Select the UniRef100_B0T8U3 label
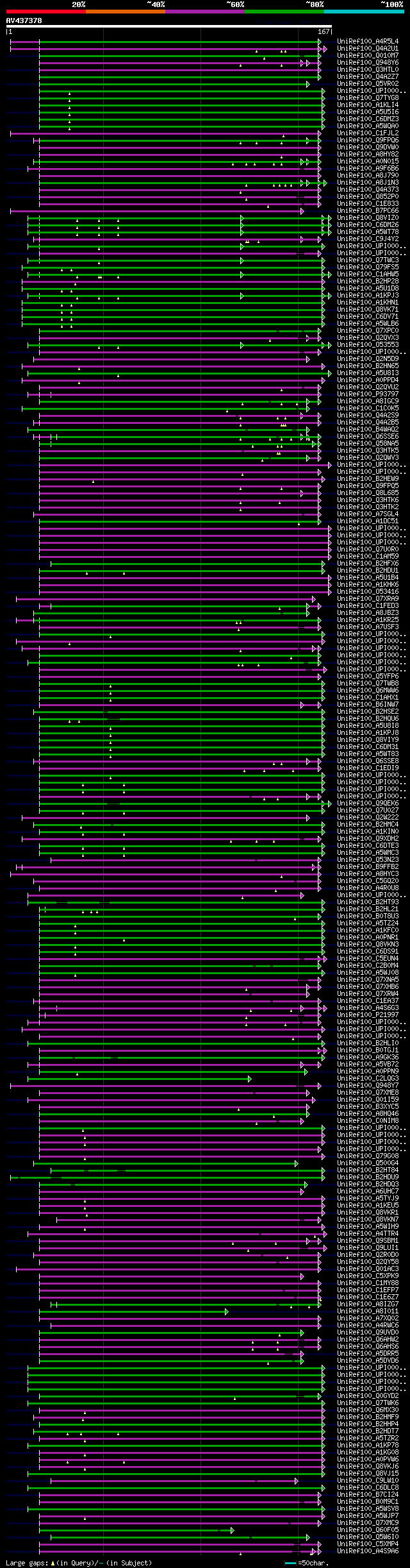 (x=368, y=916)
